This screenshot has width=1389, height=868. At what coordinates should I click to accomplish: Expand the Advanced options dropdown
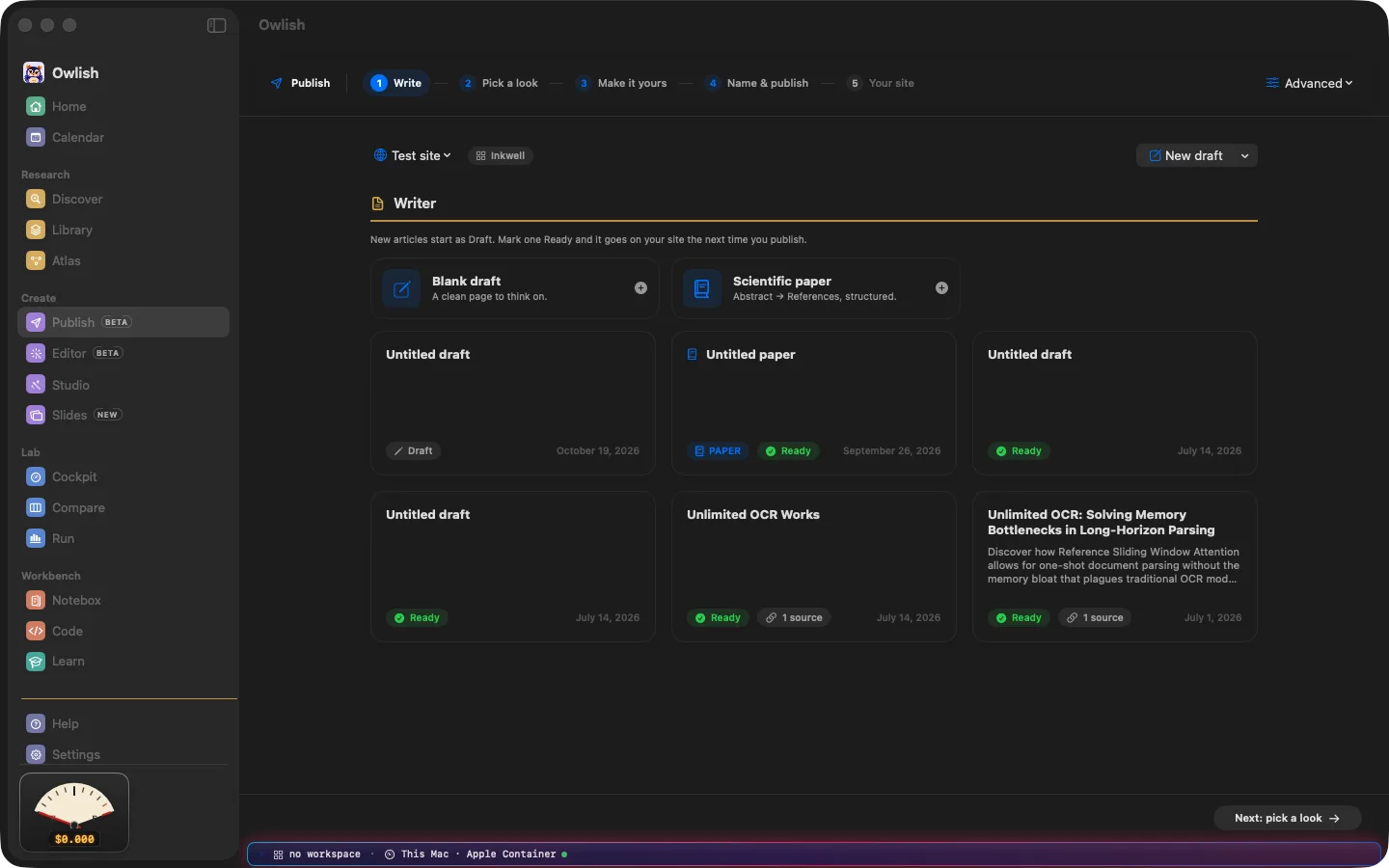coord(1309,83)
